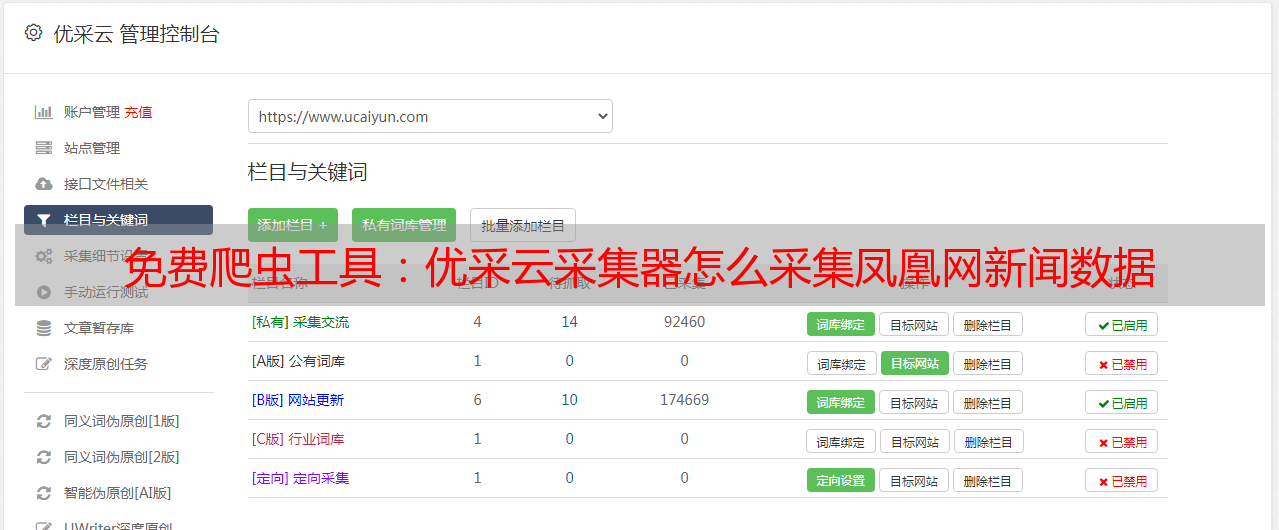This screenshot has width=1279, height=530.
Task: Click the collected count 92460
Action: 685,322
